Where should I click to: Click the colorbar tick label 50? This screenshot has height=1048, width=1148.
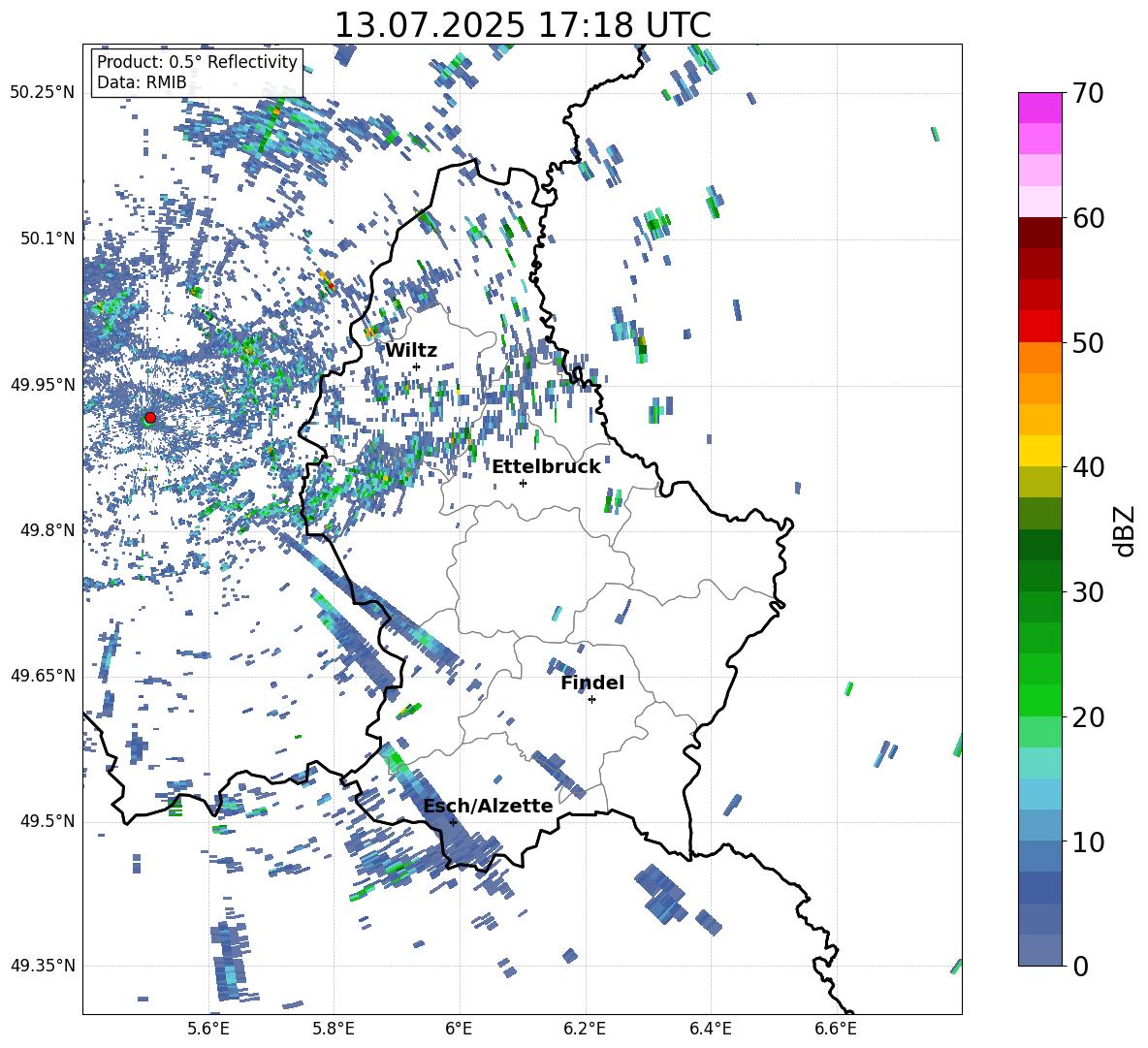coord(1088,343)
